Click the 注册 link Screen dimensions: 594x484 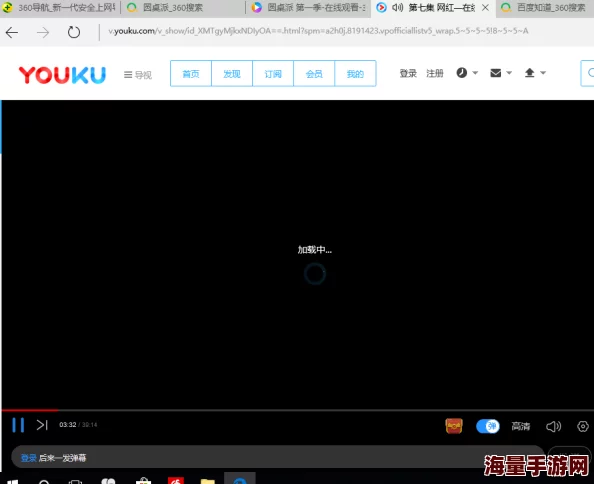[435, 73]
